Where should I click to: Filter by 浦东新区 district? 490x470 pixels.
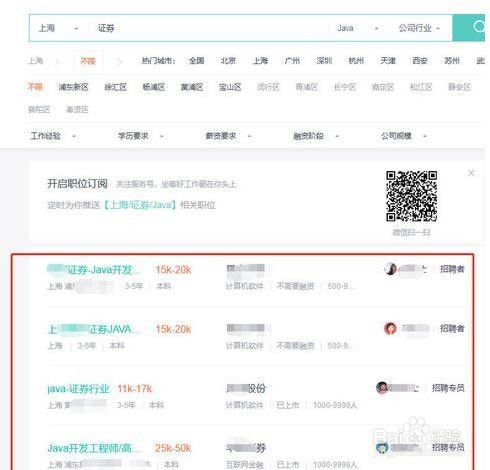73,87
